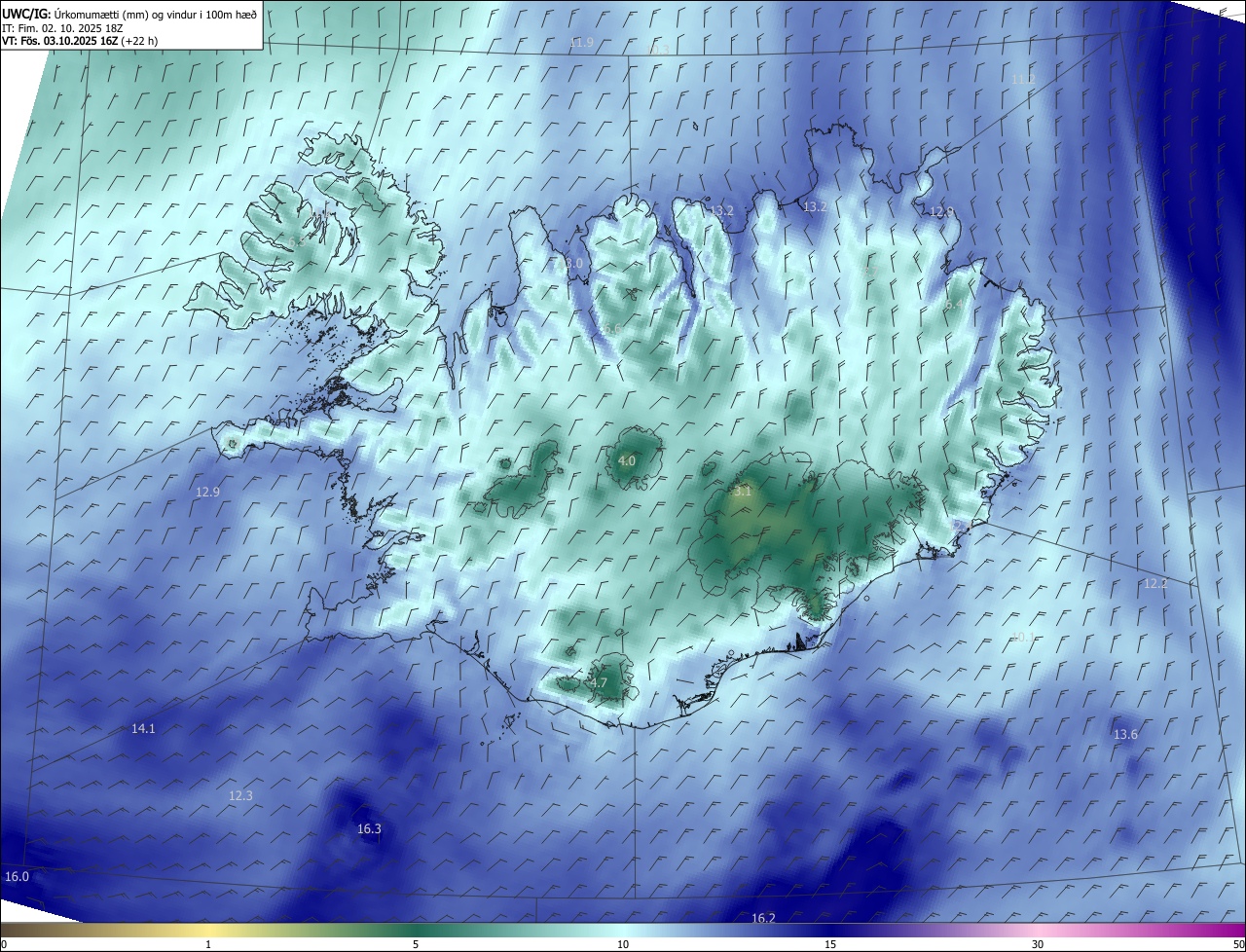1246x952 pixels.
Task: Click the 4.0 value on the glacier
Action: click(627, 461)
